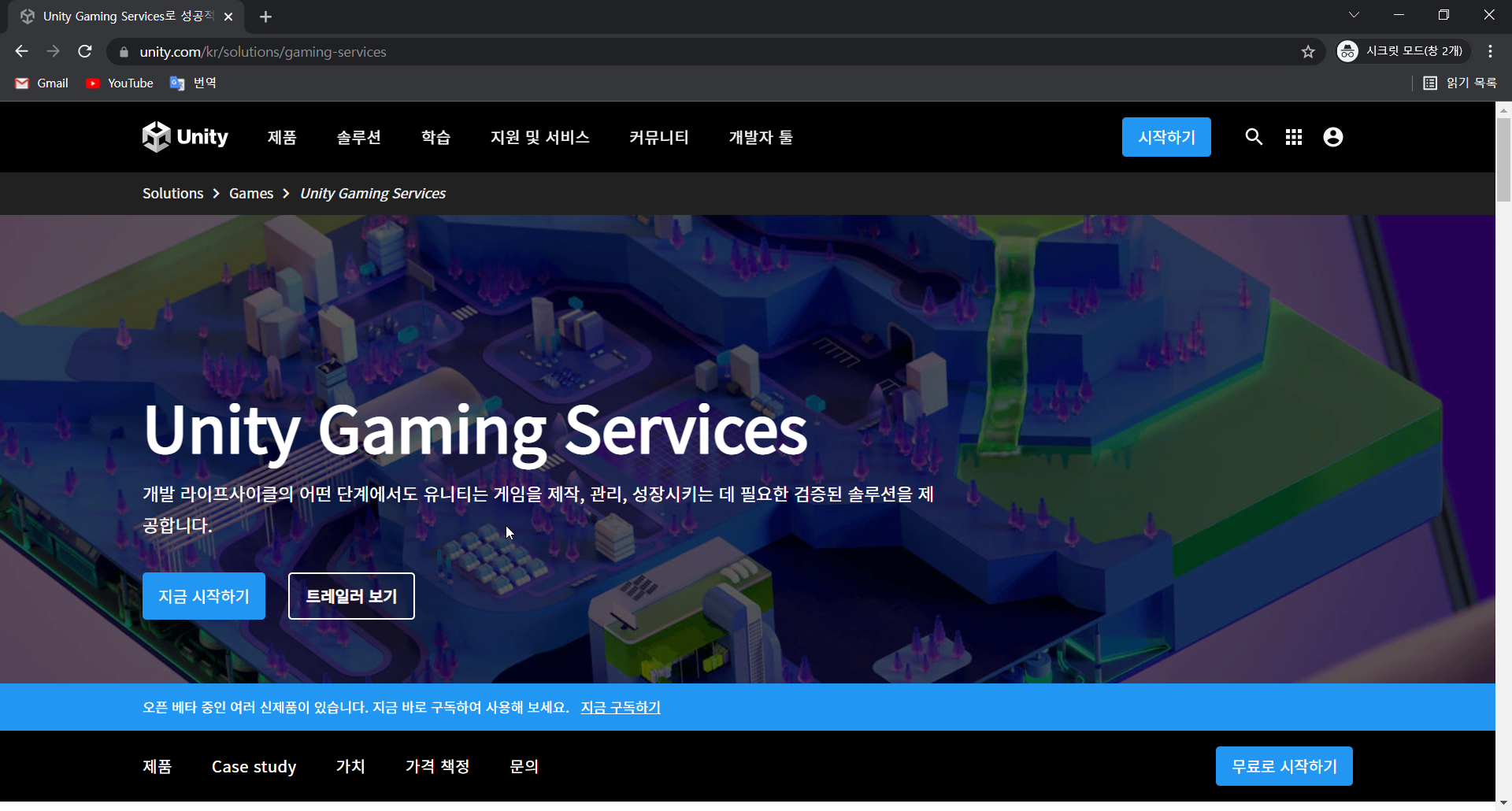Click the Unity logo in header
1512x811 pixels.
[185, 137]
